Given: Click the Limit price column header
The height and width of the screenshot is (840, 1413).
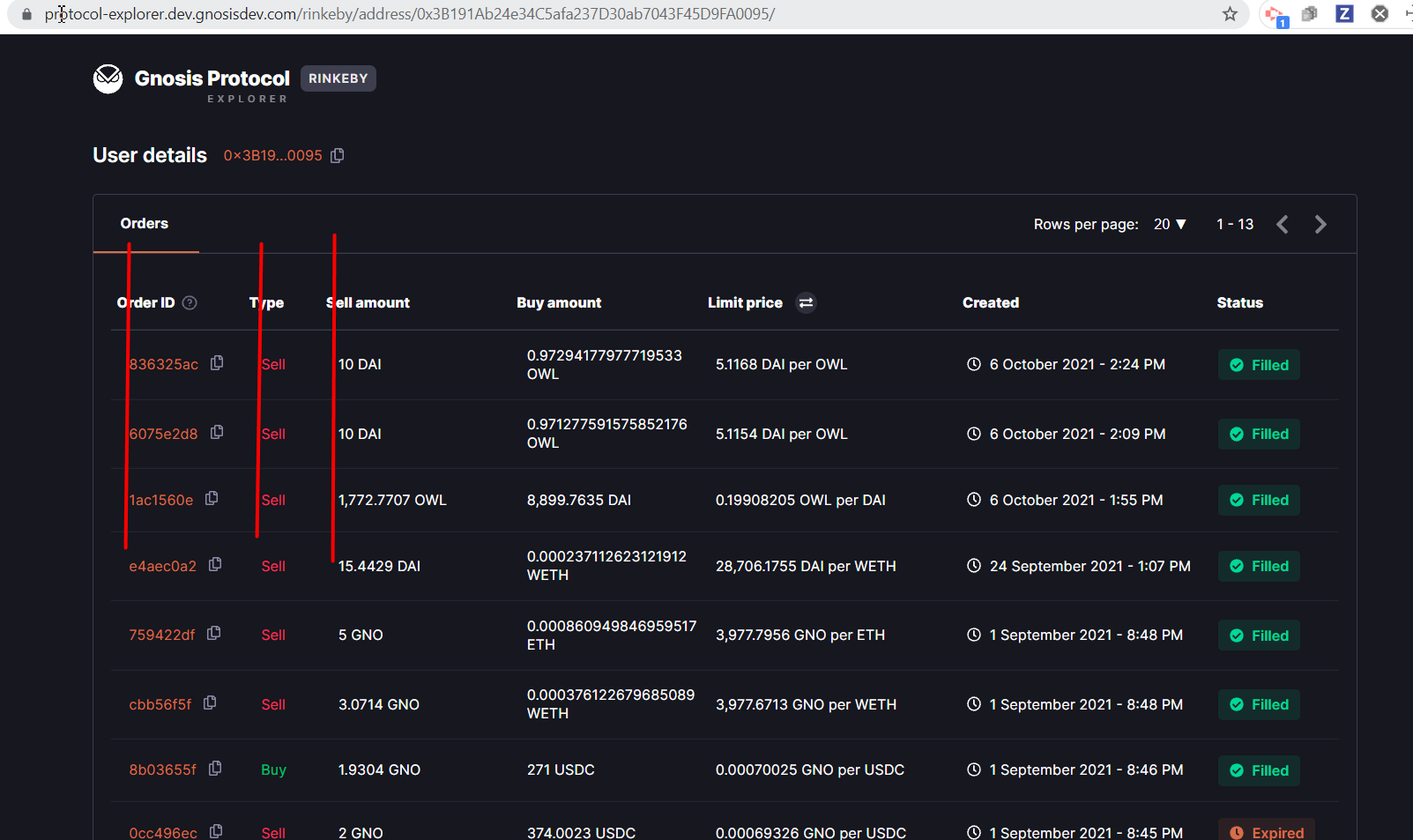Looking at the screenshot, I should pos(745,302).
